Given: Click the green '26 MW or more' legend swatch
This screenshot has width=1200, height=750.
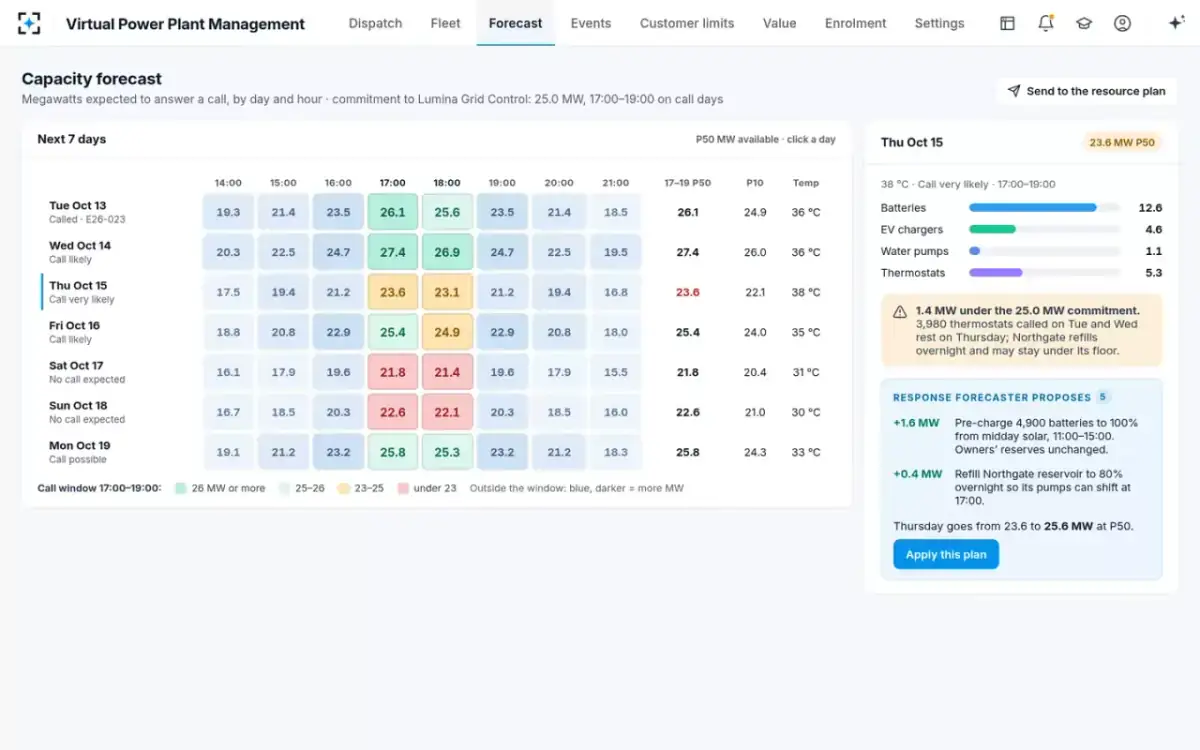Looking at the screenshot, I should (x=181, y=489).
